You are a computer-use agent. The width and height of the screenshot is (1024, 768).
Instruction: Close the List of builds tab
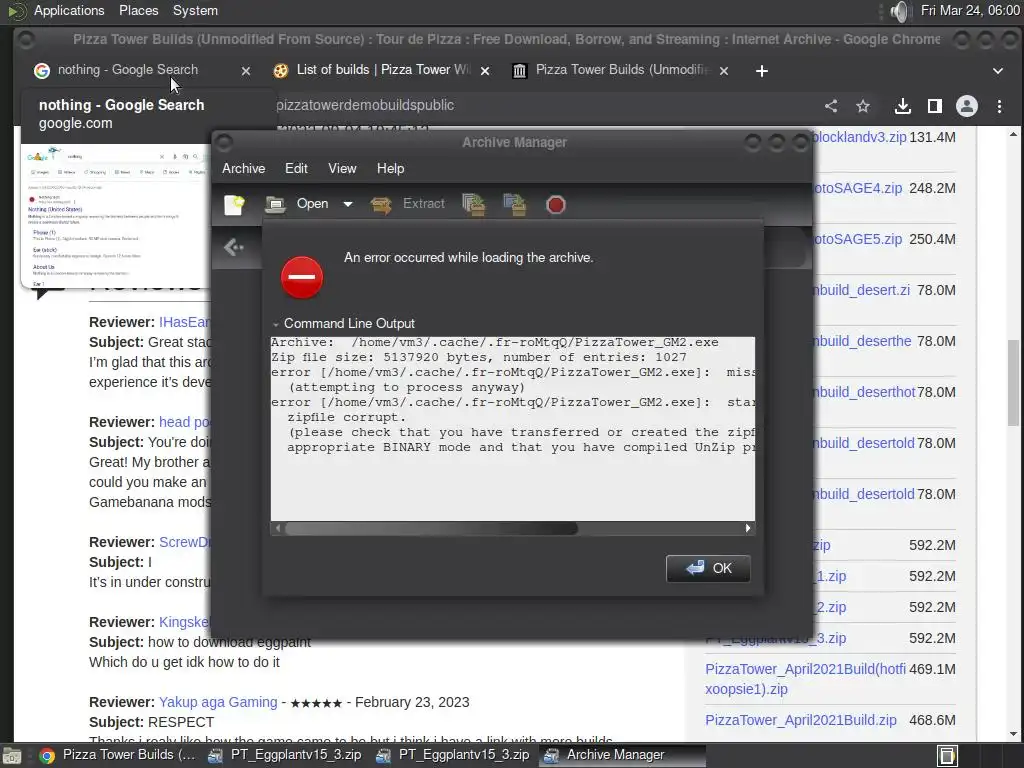point(485,71)
